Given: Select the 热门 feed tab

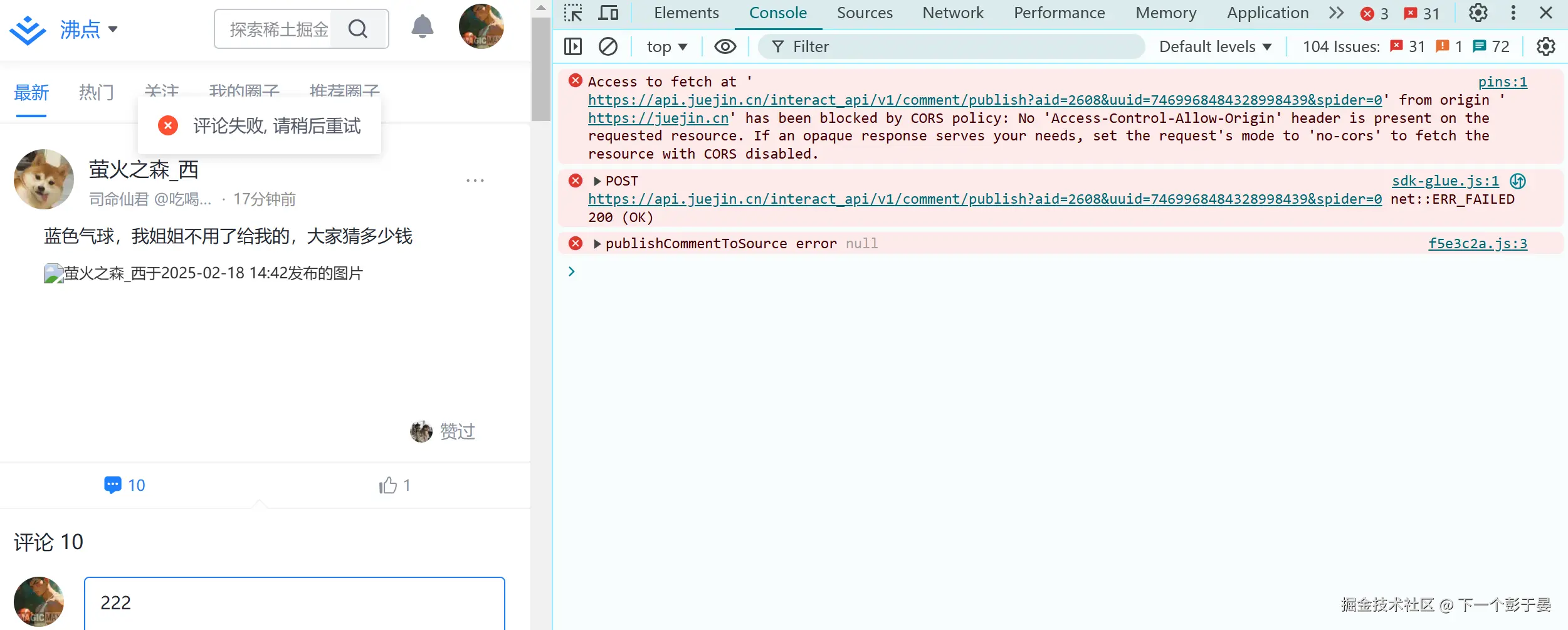Looking at the screenshot, I should [x=96, y=93].
